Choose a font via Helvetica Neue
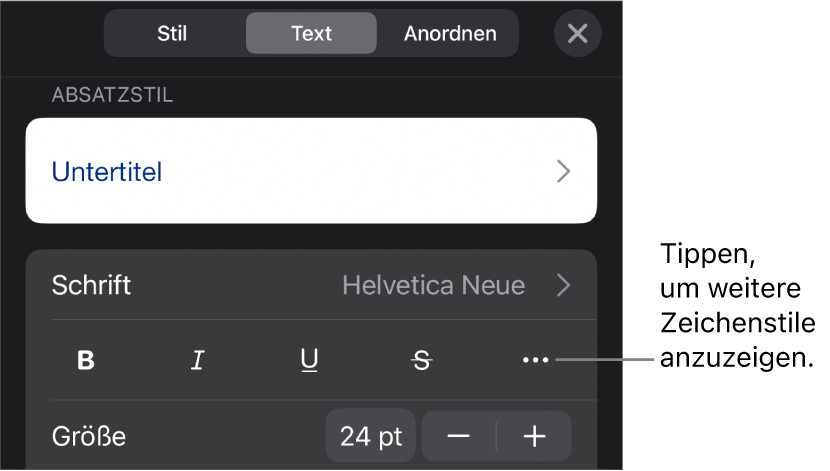830x471 pixels. [x=433, y=285]
